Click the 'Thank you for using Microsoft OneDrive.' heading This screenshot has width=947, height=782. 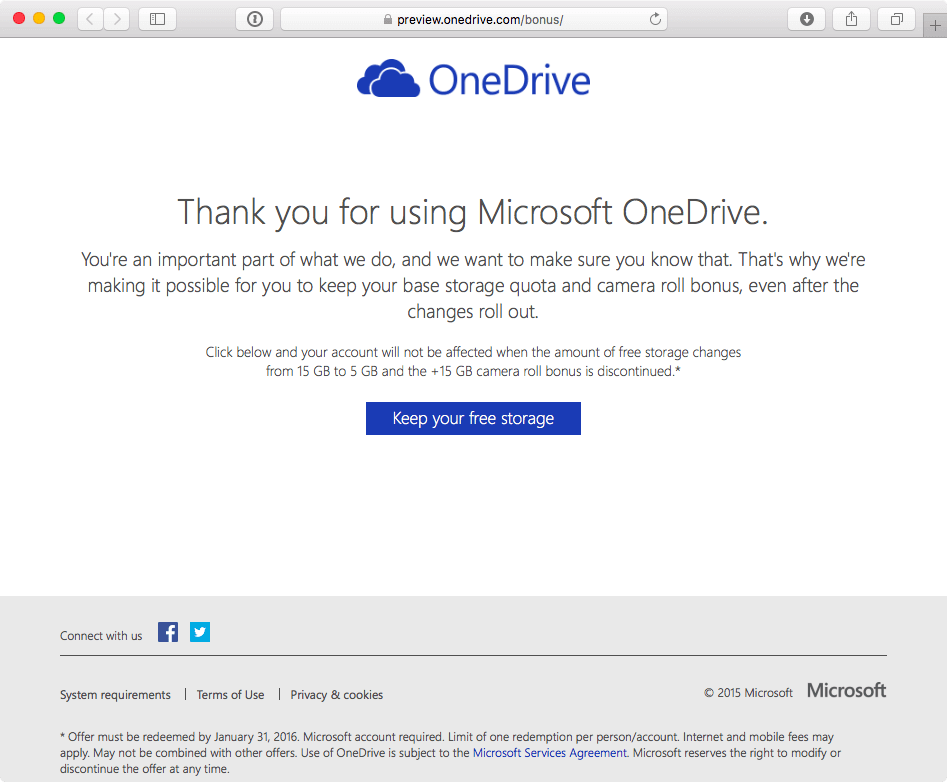[x=473, y=213]
